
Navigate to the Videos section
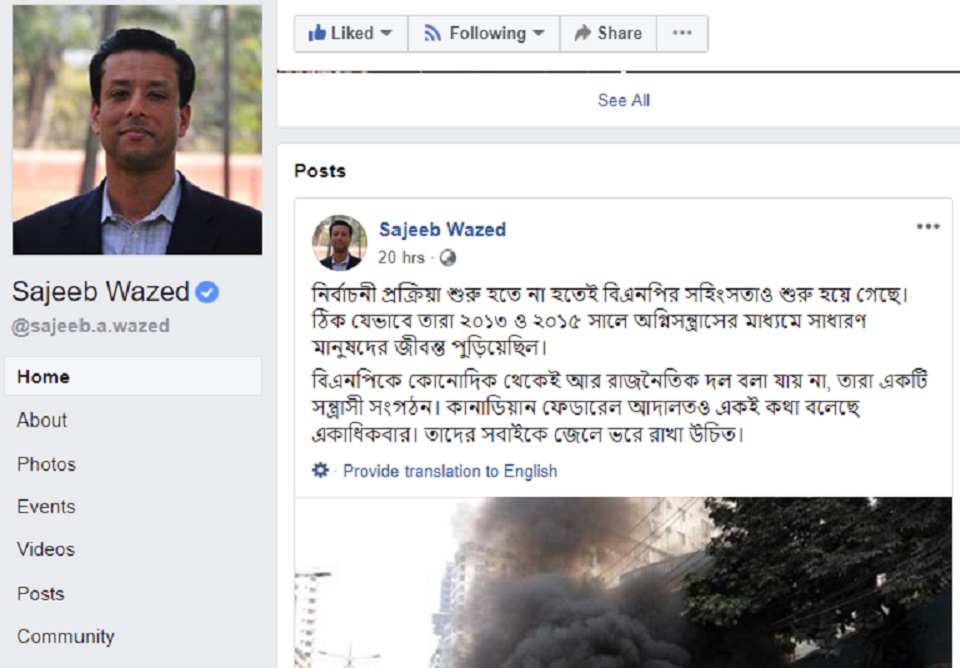(x=44, y=549)
